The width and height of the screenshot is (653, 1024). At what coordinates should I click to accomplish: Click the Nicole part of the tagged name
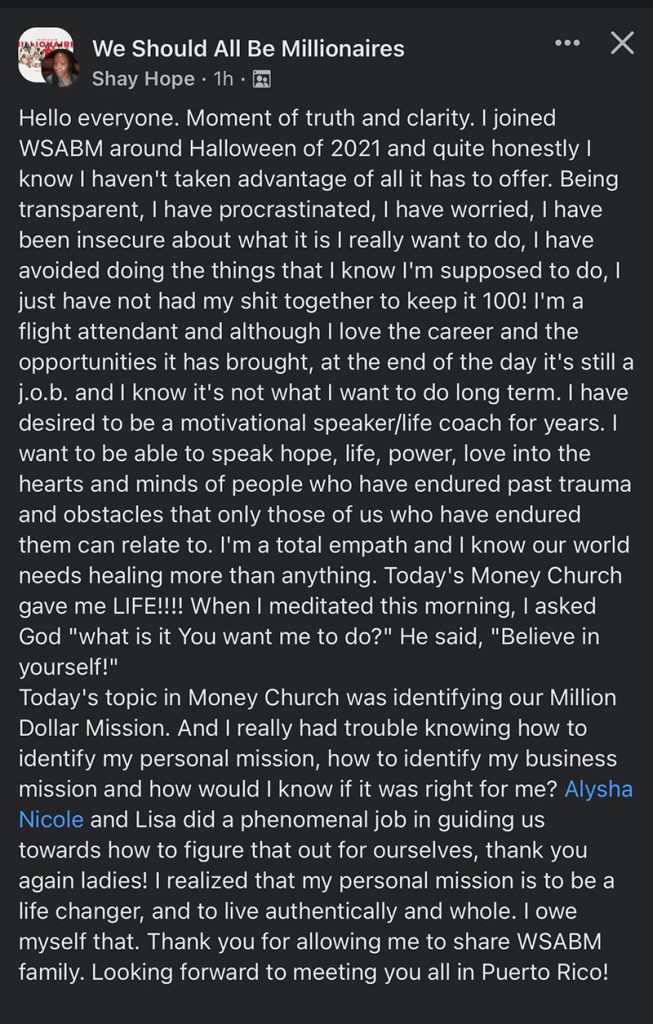50,819
